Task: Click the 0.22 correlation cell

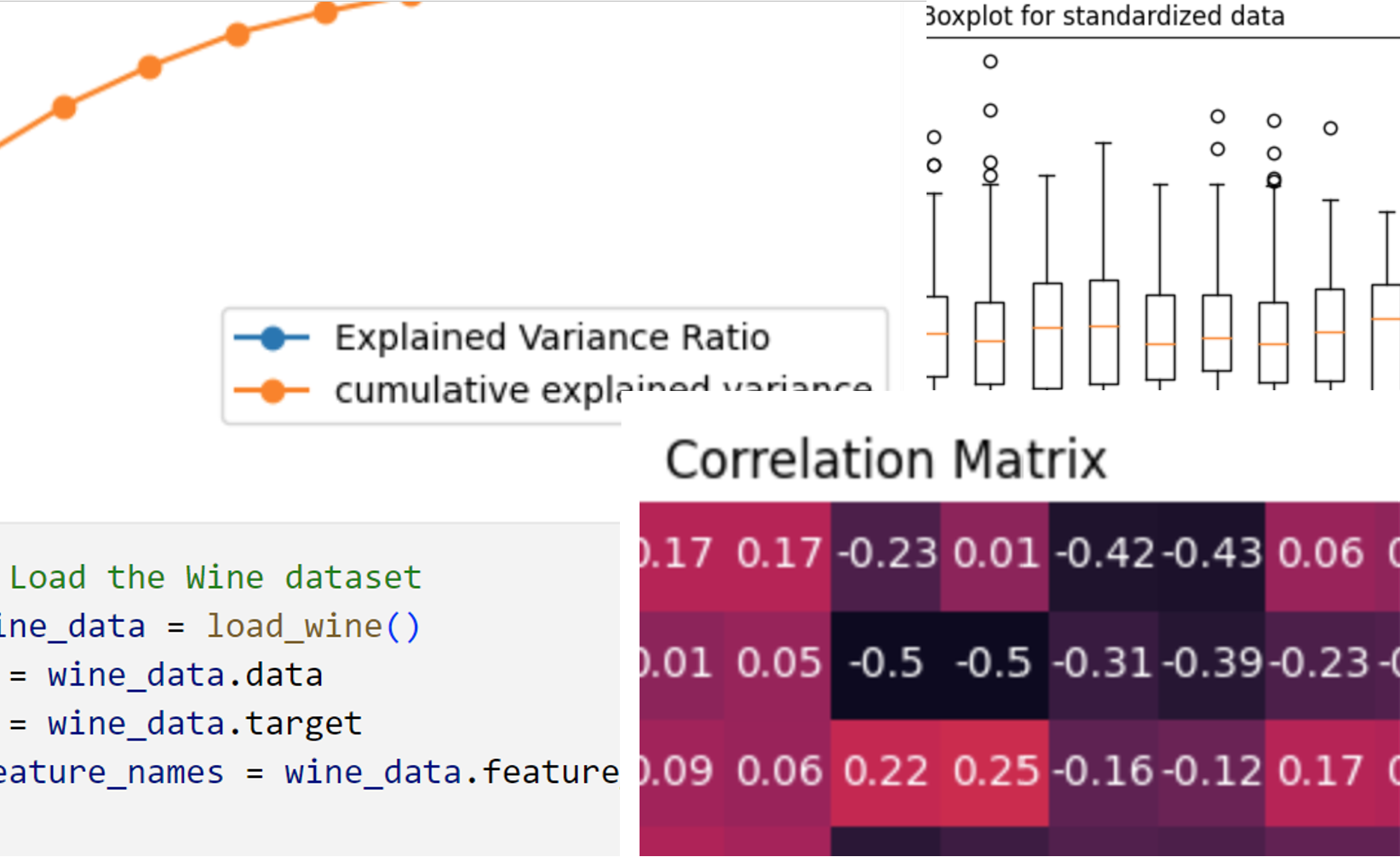Action: coord(886,772)
